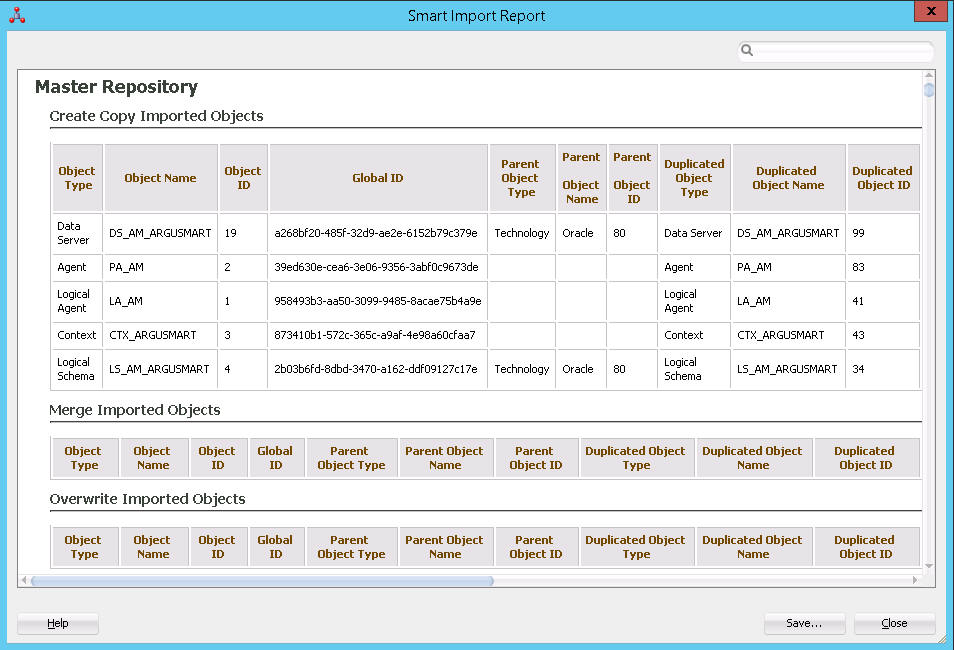954x650 pixels.
Task: Open Help for the import report
Action: (x=58, y=623)
